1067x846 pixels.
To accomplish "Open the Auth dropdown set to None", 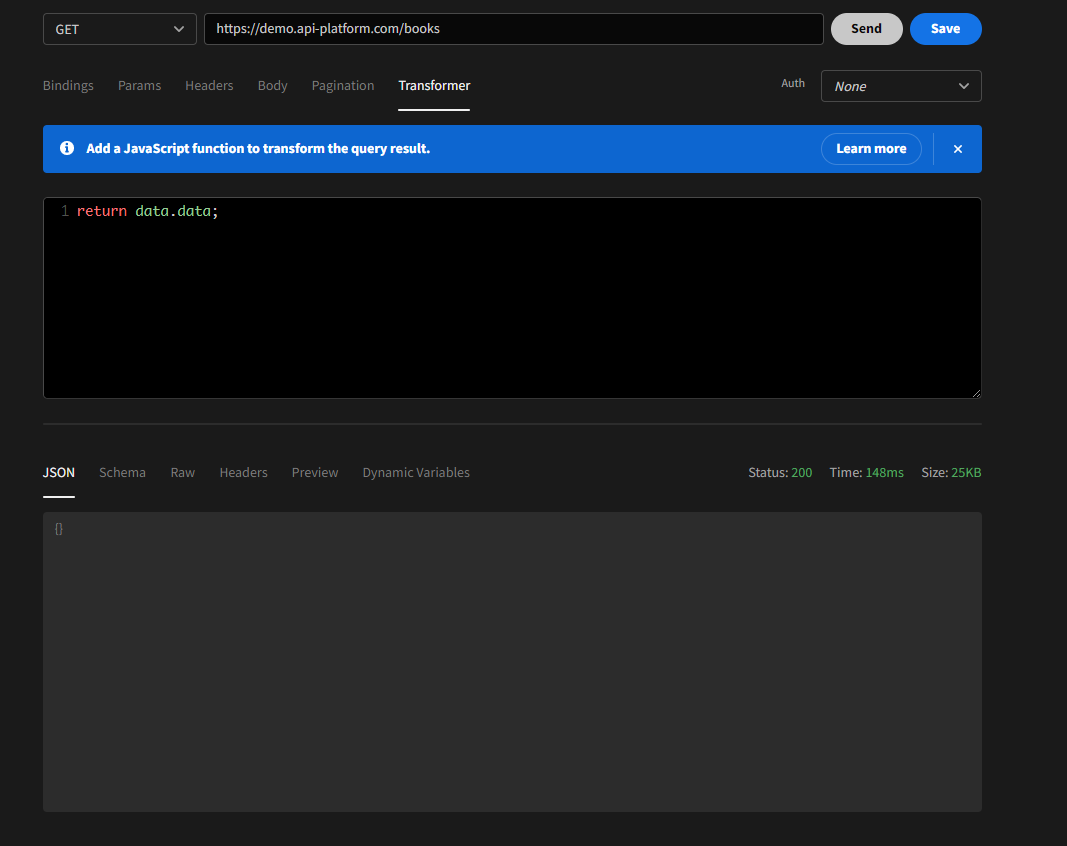I will click(900, 86).
